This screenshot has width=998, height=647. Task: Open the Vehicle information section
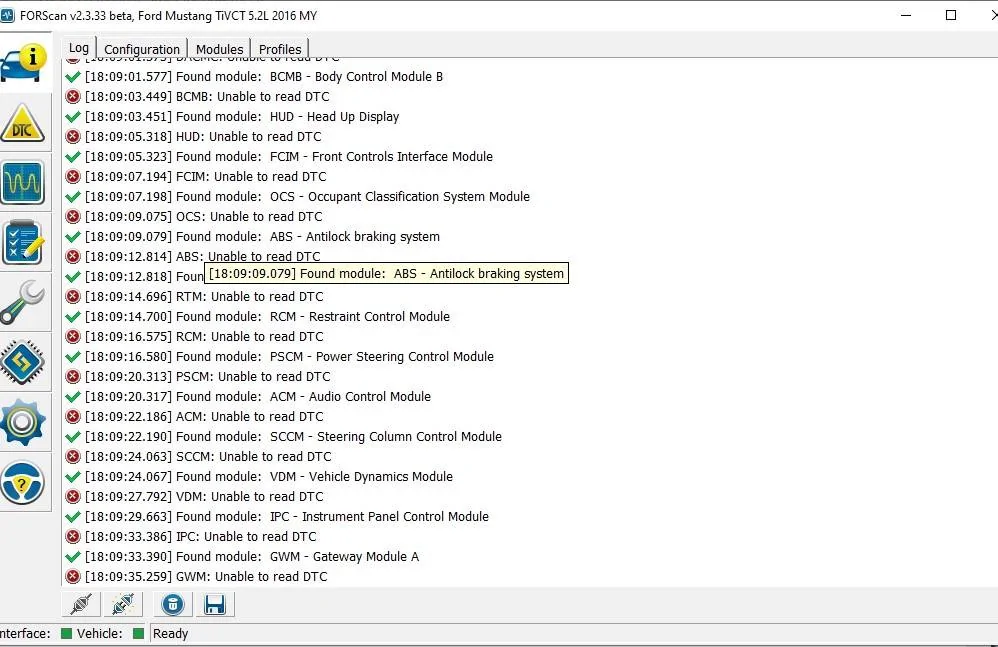coord(24,62)
